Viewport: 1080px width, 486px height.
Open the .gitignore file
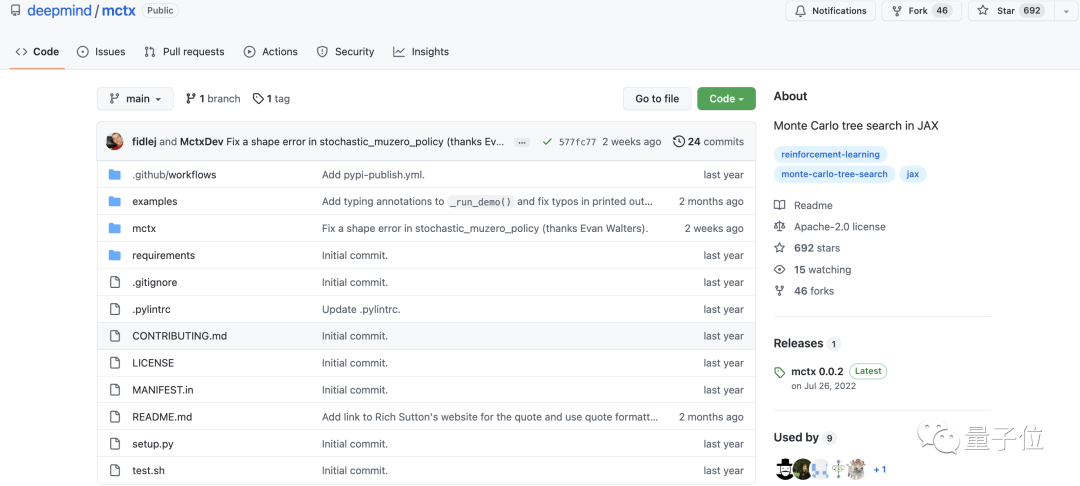pos(154,282)
